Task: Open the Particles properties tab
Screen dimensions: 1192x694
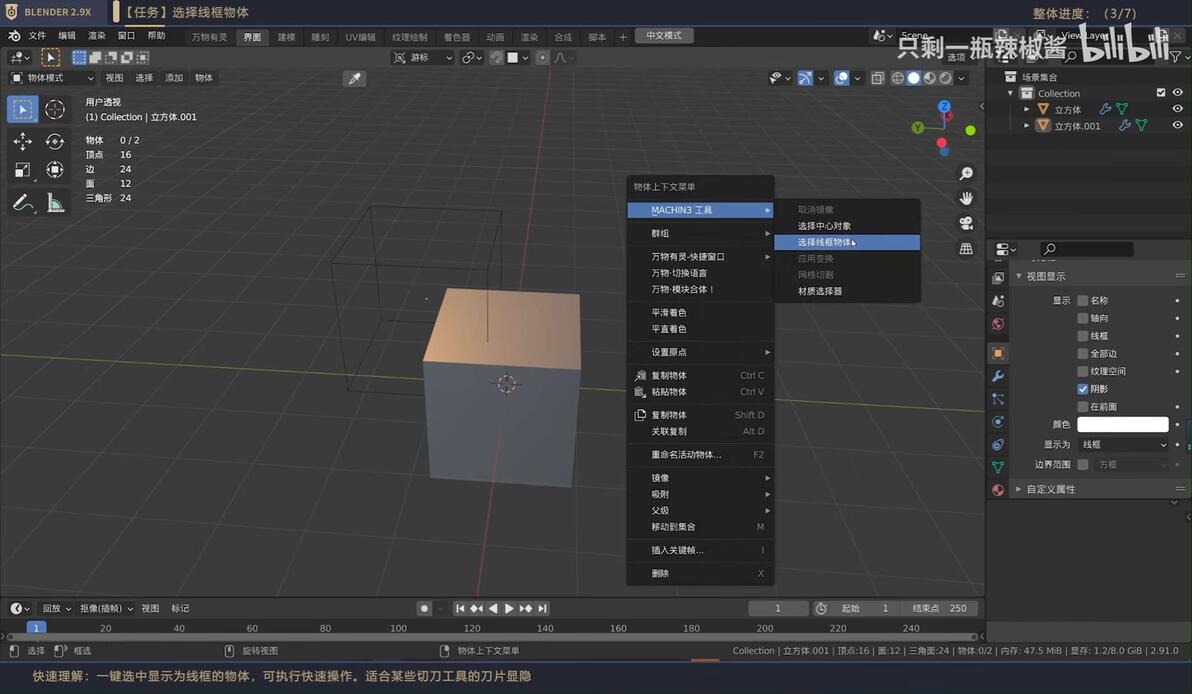Action: (x=998, y=399)
